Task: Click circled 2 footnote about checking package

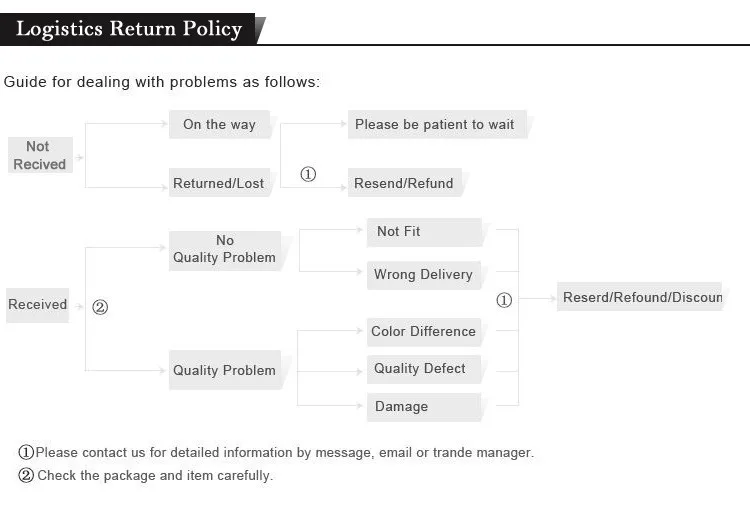Action: pos(145,475)
